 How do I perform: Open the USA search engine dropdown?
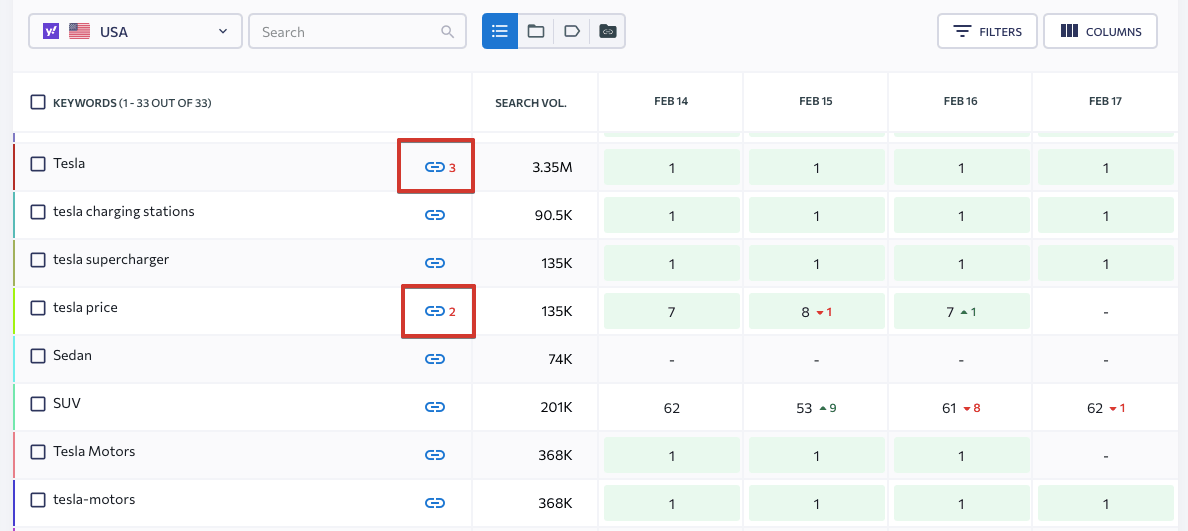pos(136,31)
